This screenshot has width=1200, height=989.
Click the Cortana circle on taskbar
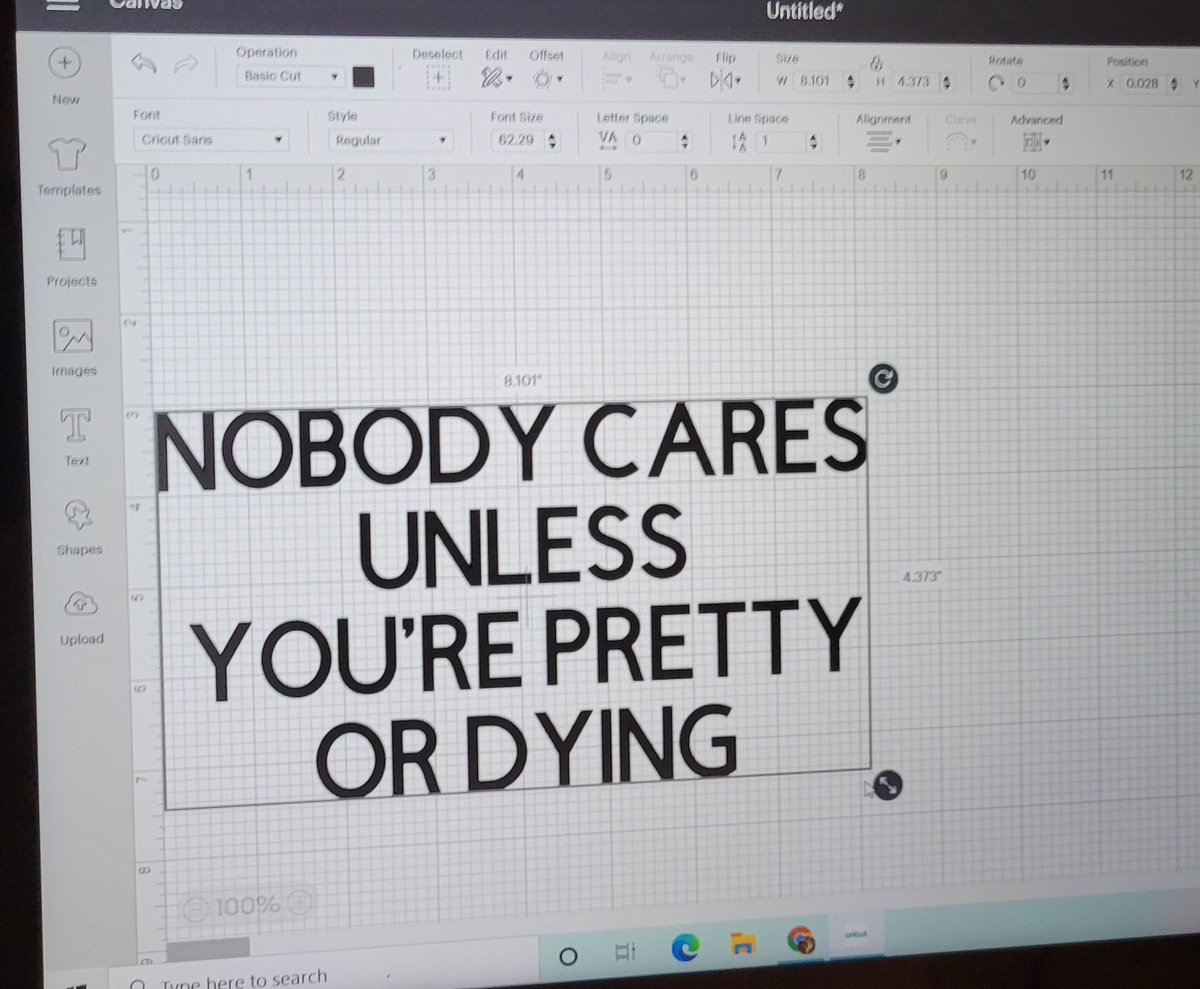point(567,957)
